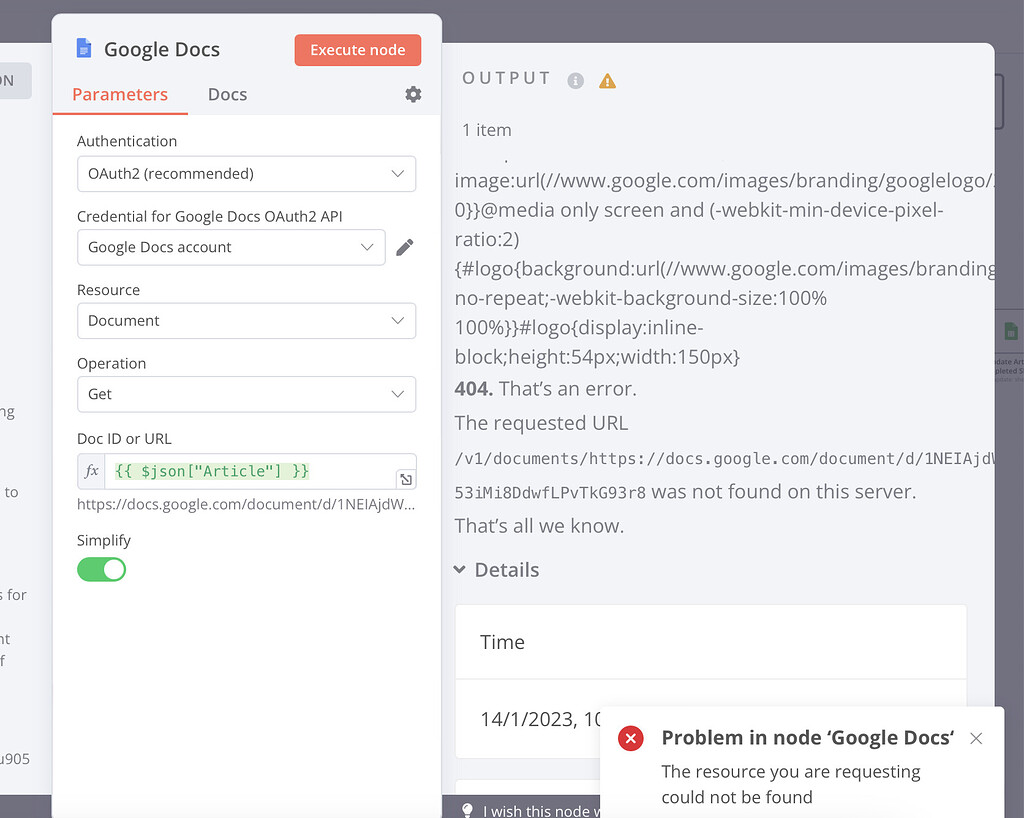
Task: Select the Parameters tab
Action: pyautogui.click(x=119, y=94)
